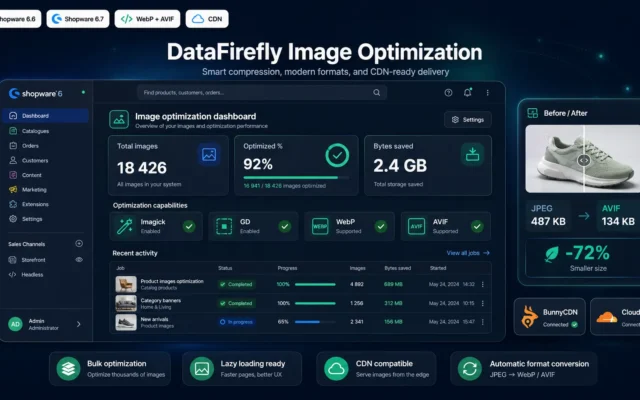Click the WebP format icon

pos(320,226)
